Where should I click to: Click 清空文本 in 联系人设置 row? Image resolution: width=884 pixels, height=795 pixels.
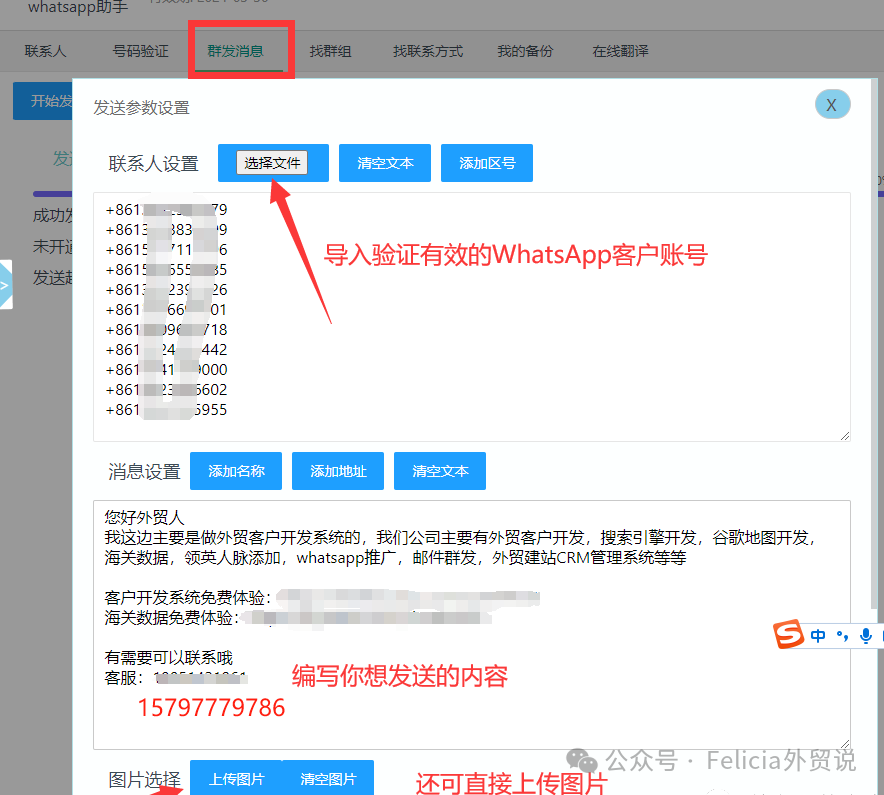pos(385,163)
